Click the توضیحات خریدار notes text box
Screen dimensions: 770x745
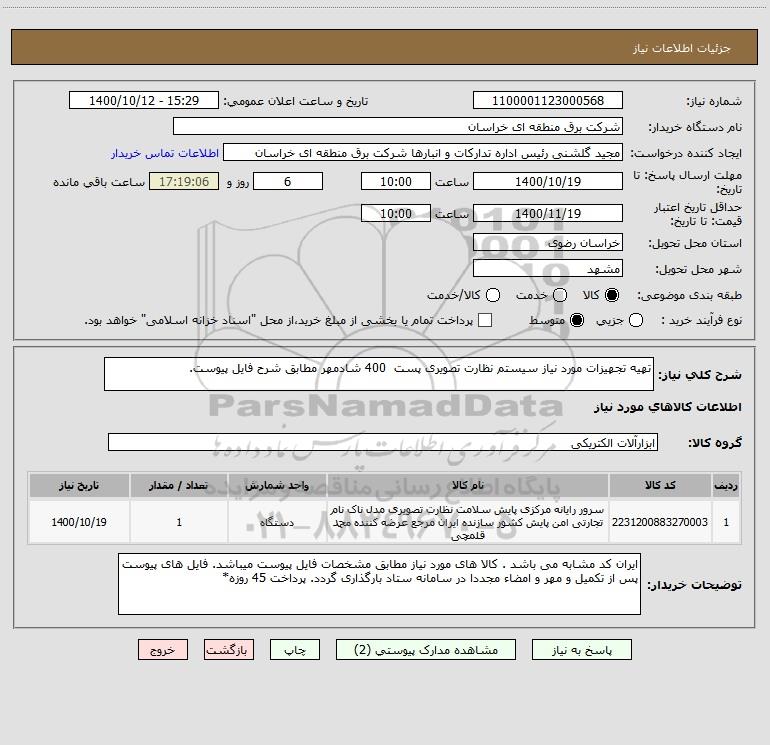click(x=379, y=584)
